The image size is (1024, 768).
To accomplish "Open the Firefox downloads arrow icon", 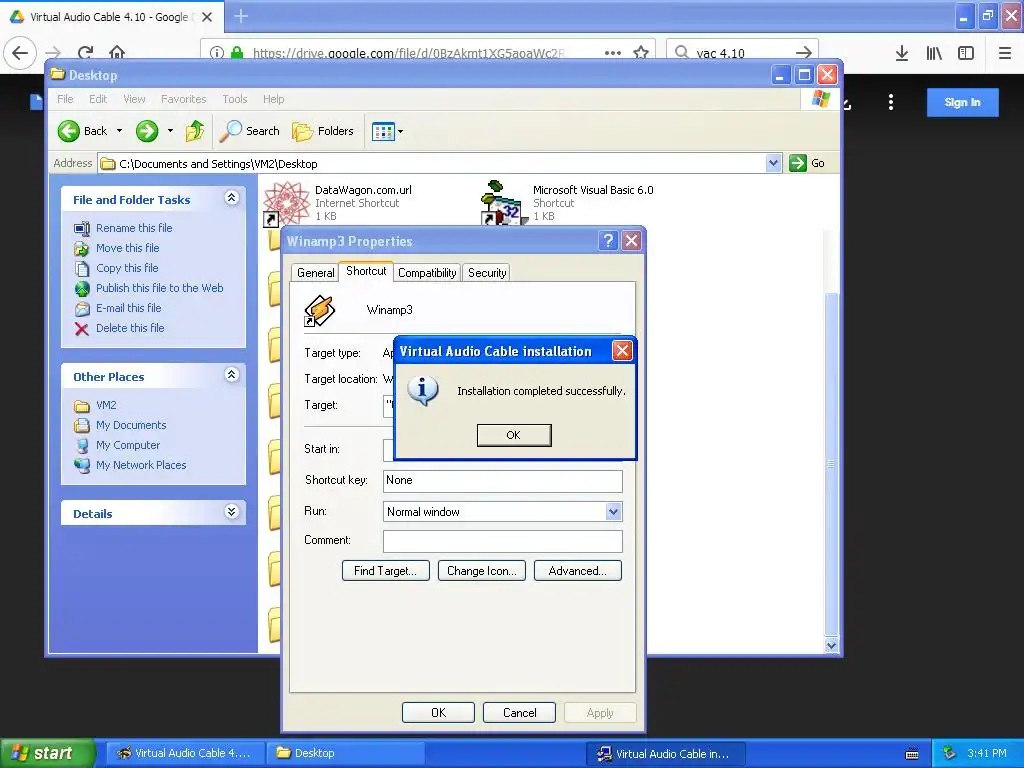I will pos(901,54).
